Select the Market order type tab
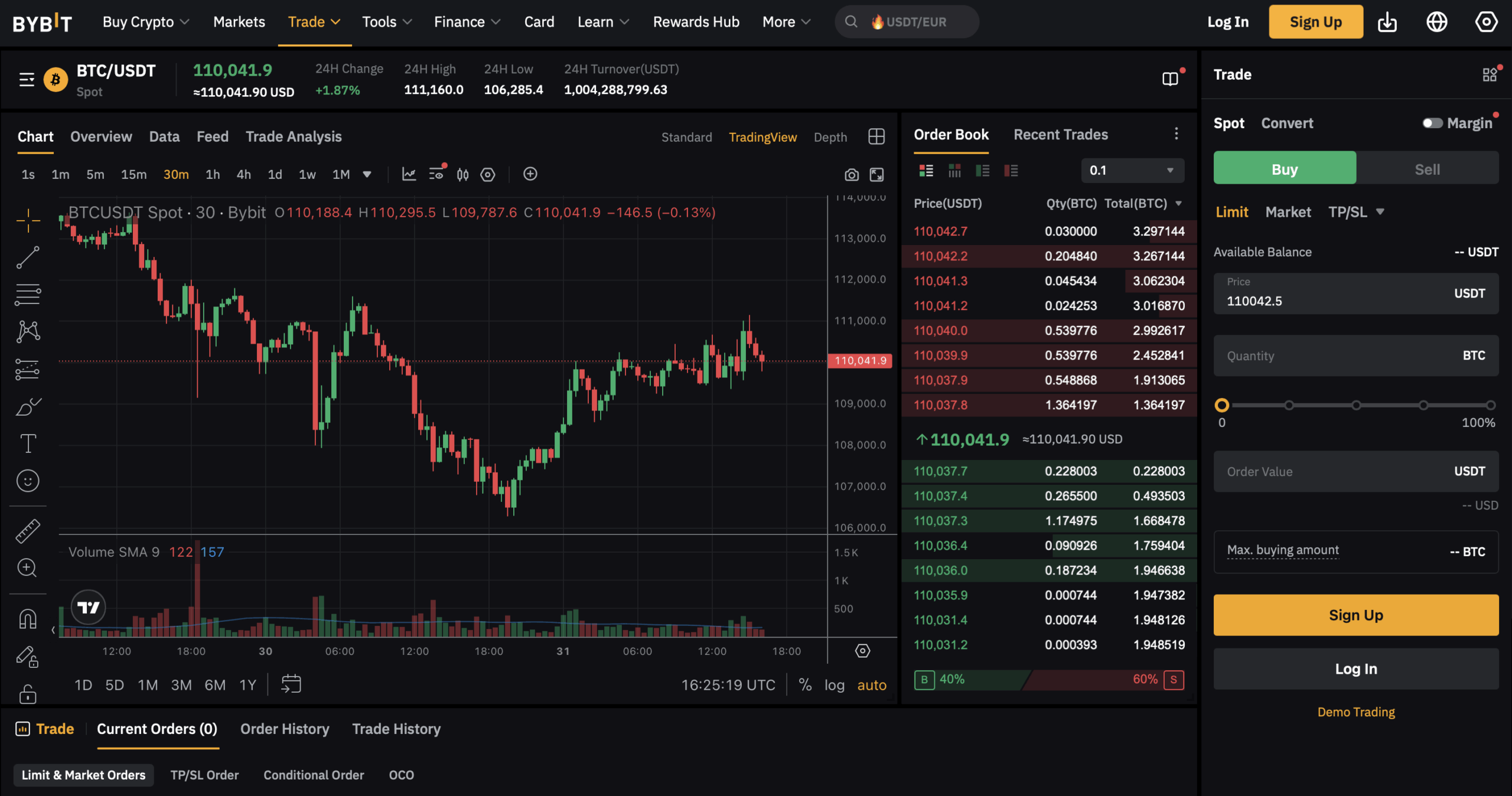 click(x=1288, y=212)
